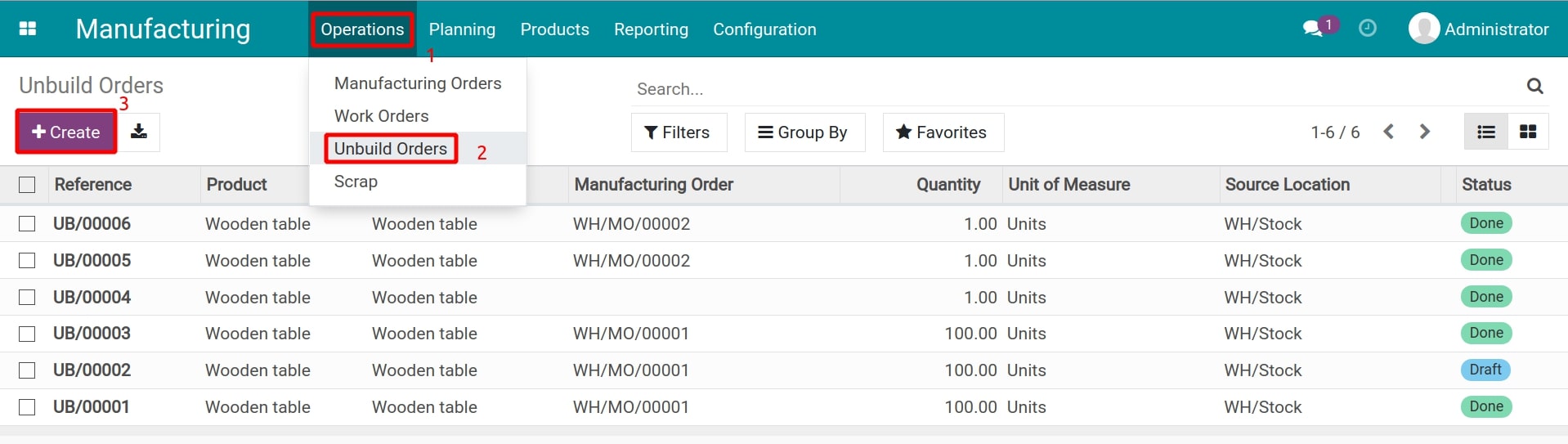Go to previous page arrow
Viewport: 1568px width, 444px height.
(1388, 132)
